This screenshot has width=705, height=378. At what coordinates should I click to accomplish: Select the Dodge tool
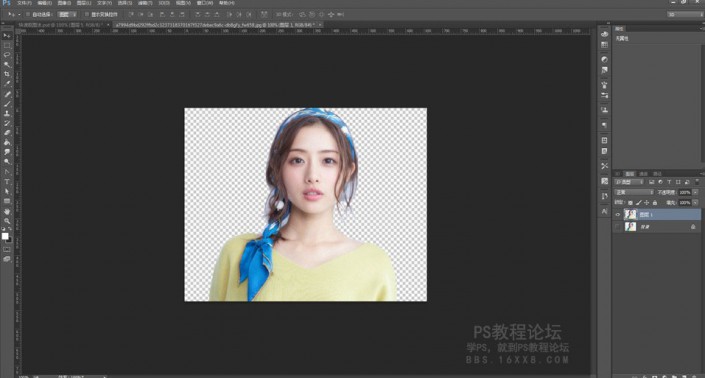click(7, 161)
